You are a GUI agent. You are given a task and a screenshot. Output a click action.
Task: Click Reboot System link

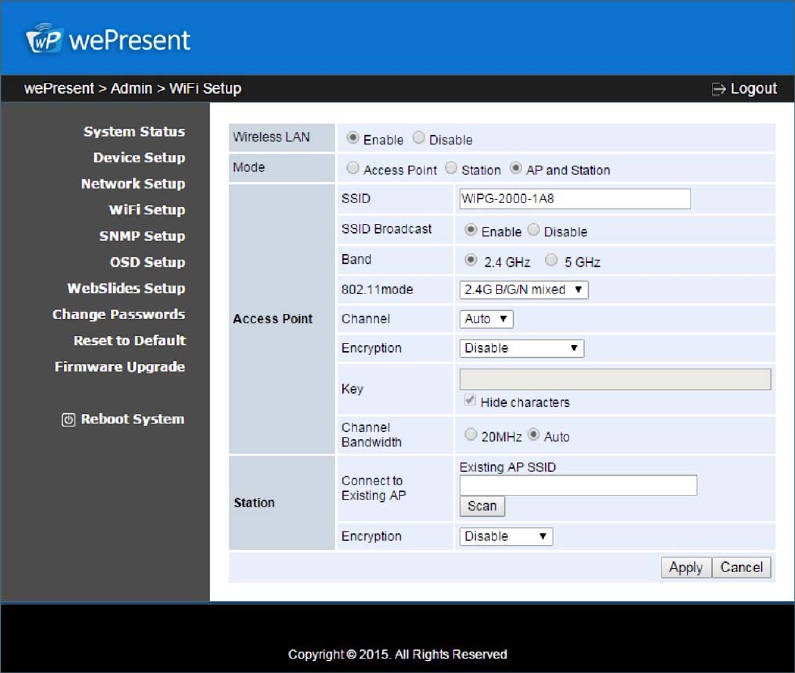coord(133,419)
